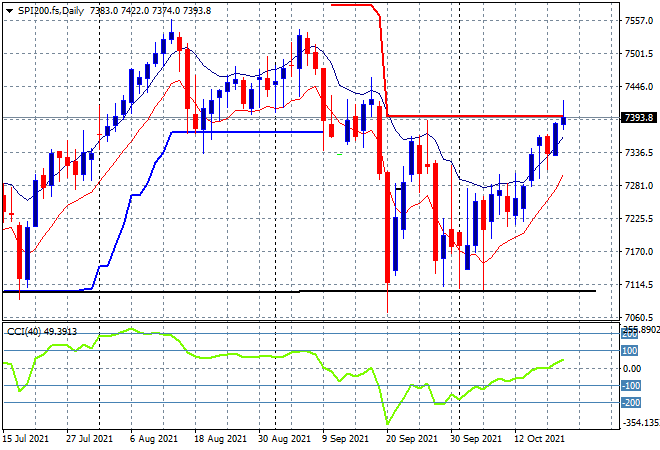Click the SPI200.fs,Daily chart title text

(x=51, y=11)
